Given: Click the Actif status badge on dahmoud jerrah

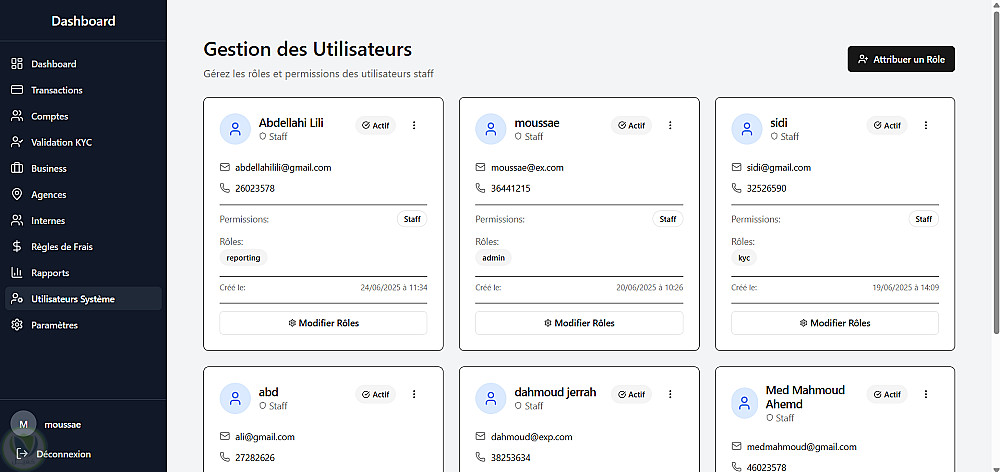Looking at the screenshot, I should click(631, 394).
